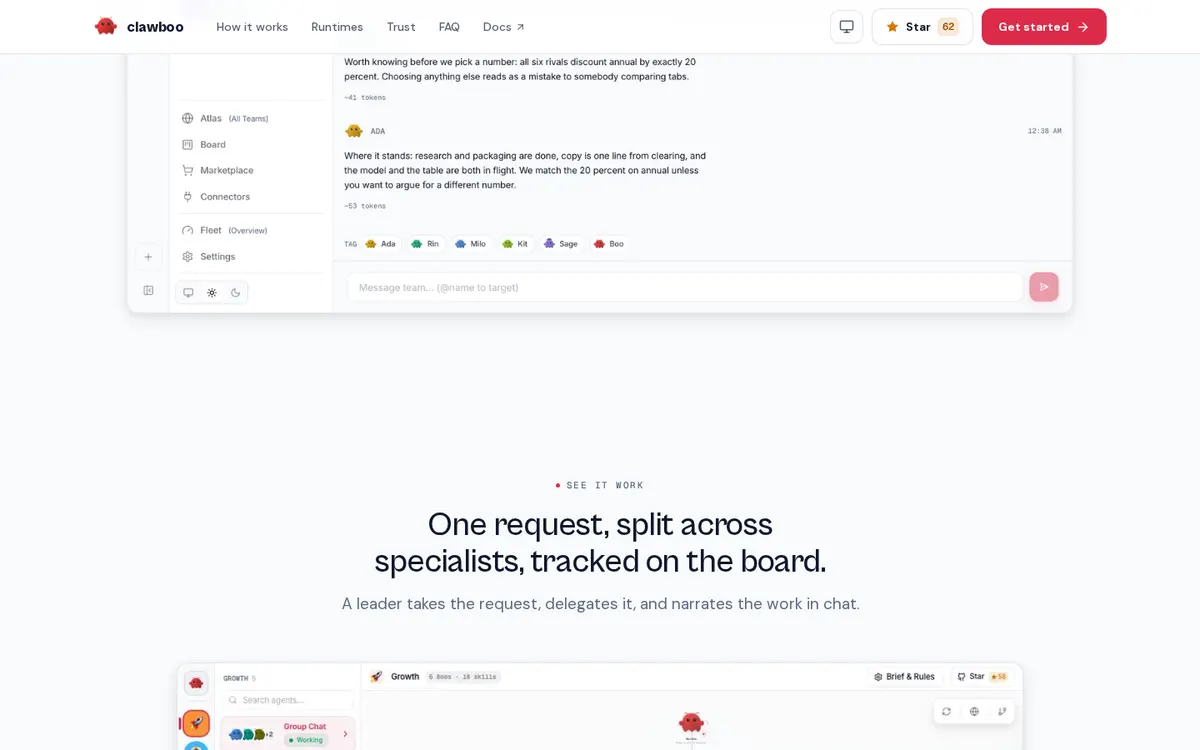
Task: Open the header display theme selector
Action: (x=846, y=27)
